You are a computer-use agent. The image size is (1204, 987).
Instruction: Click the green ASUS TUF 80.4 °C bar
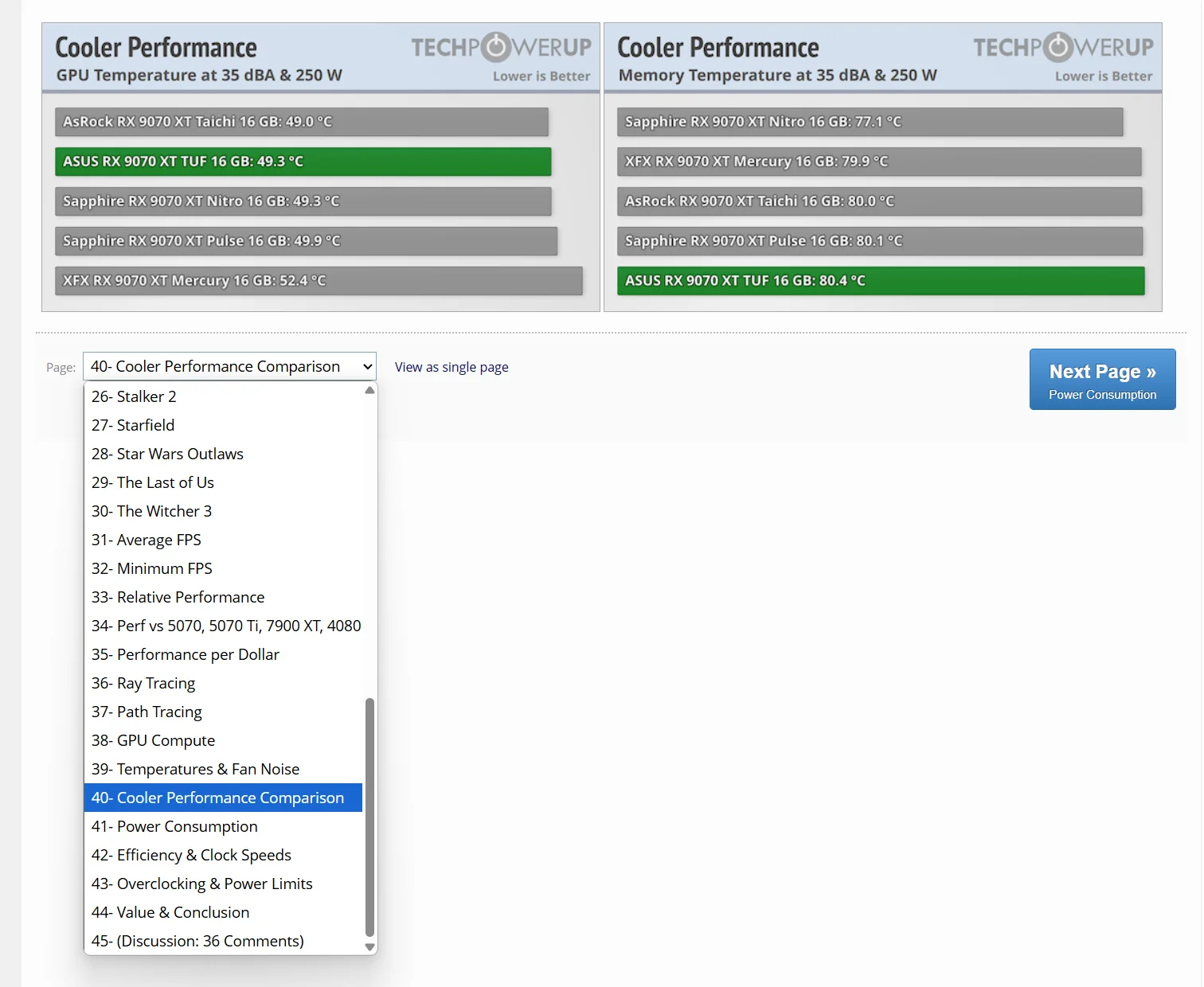coord(881,281)
